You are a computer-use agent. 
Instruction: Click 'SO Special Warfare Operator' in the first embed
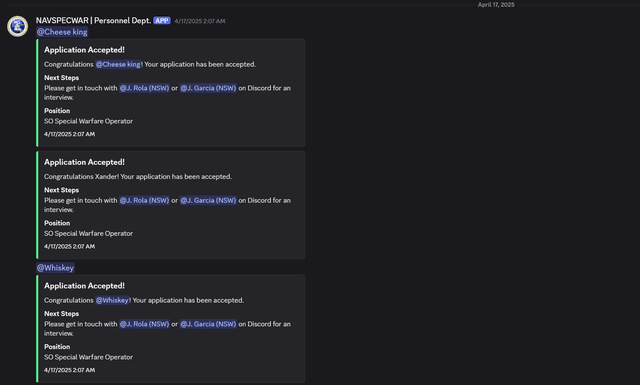tap(89, 121)
